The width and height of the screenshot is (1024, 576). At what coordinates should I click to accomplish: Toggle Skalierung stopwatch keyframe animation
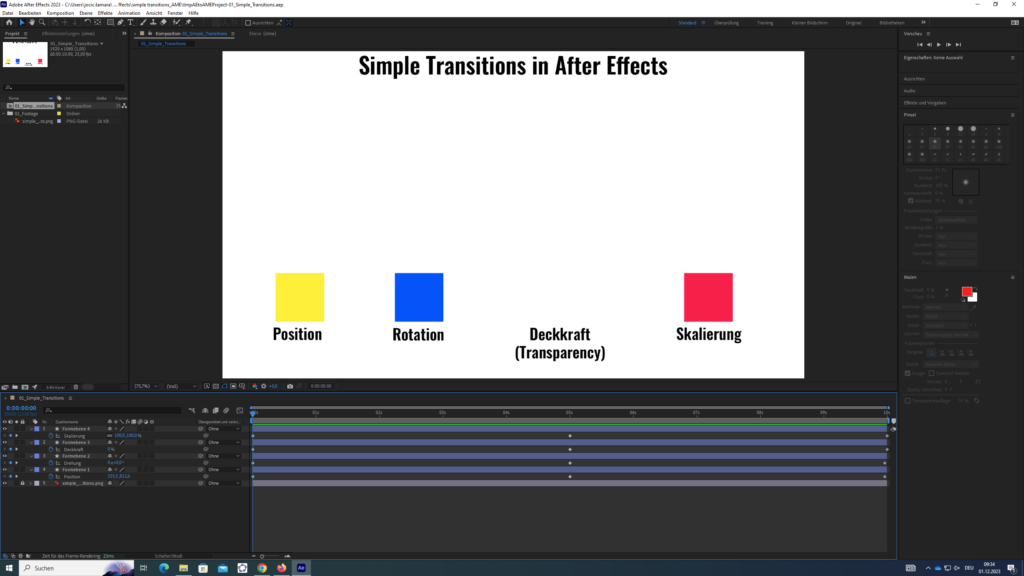53,436
